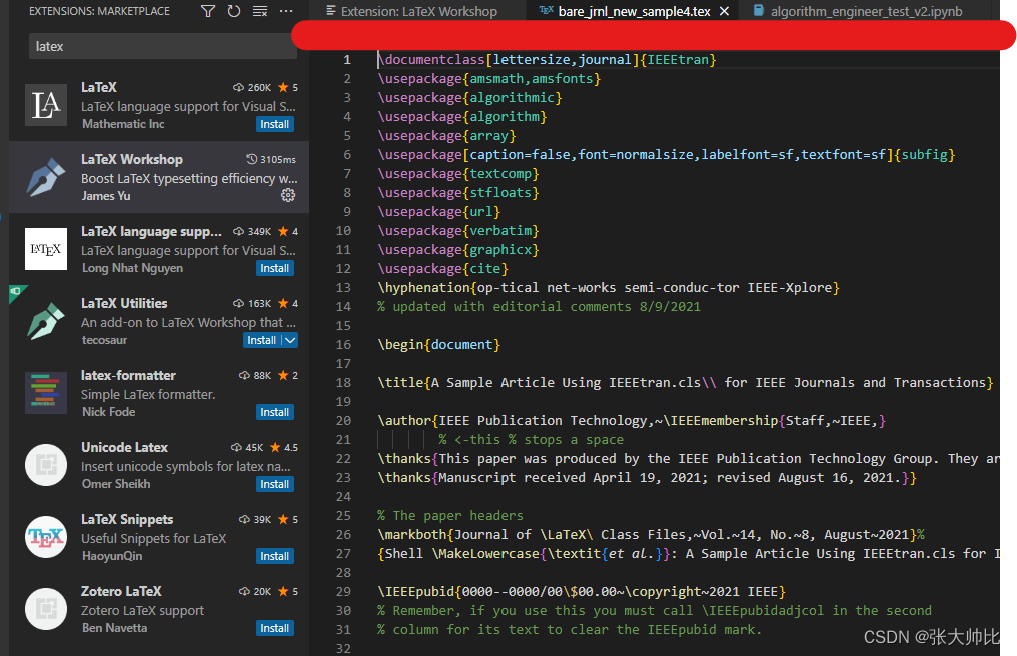Install the LaTeX Utilities extension
Image resolution: width=1017 pixels, height=656 pixels.
(262, 340)
